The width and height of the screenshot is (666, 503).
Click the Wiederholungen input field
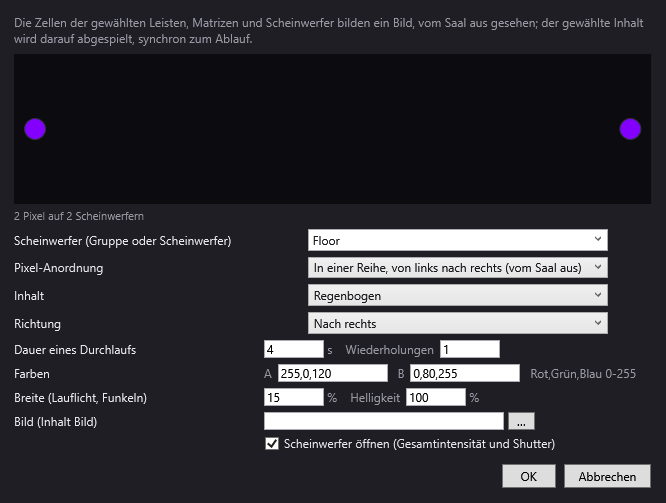tap(470, 350)
